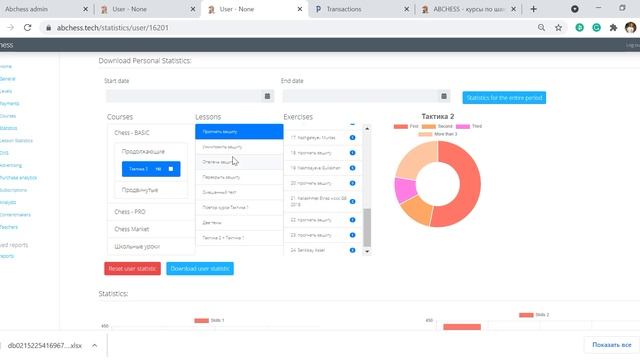This screenshot has width=640, height=360.
Task: Open the browser profile avatar
Action: [630, 27]
